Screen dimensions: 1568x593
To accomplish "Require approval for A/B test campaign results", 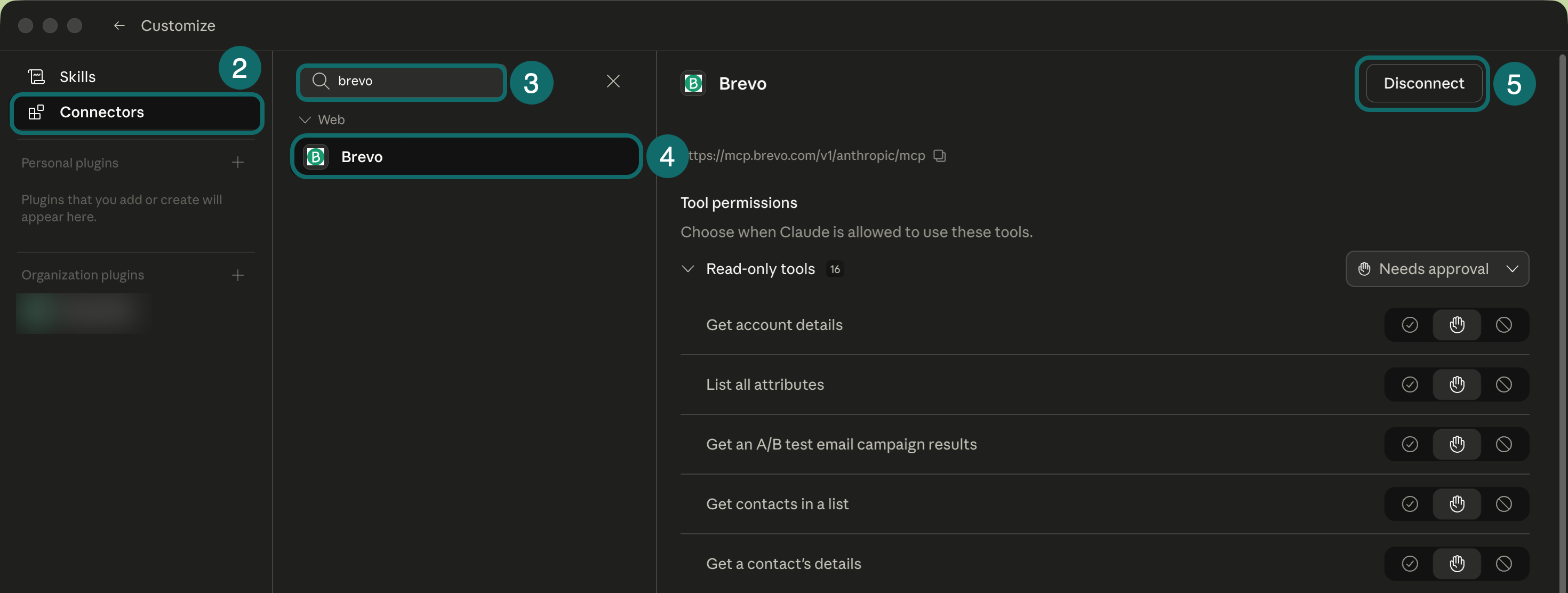I will click(1457, 444).
